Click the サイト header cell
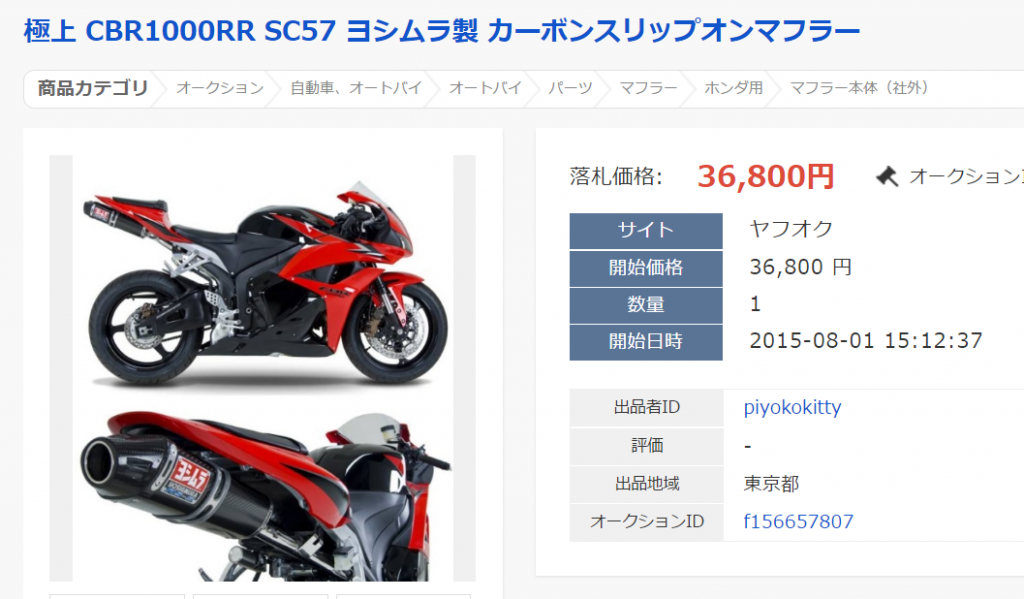 tap(646, 231)
